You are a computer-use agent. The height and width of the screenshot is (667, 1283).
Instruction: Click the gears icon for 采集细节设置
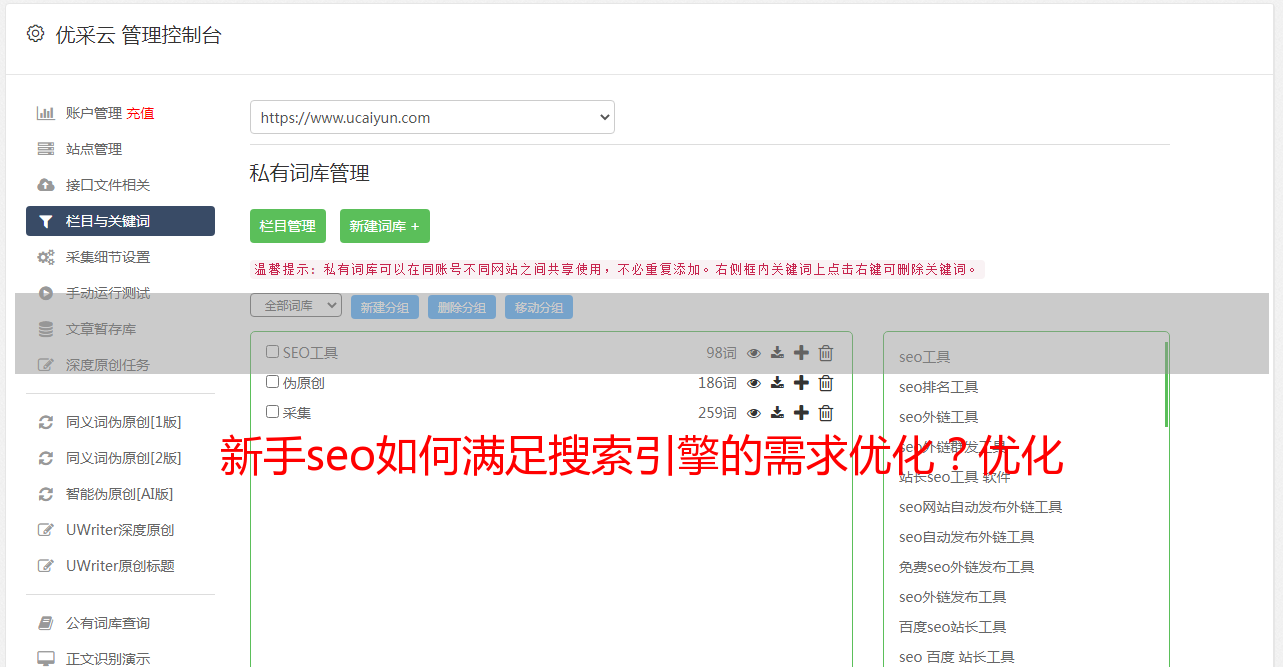pyautogui.click(x=46, y=257)
